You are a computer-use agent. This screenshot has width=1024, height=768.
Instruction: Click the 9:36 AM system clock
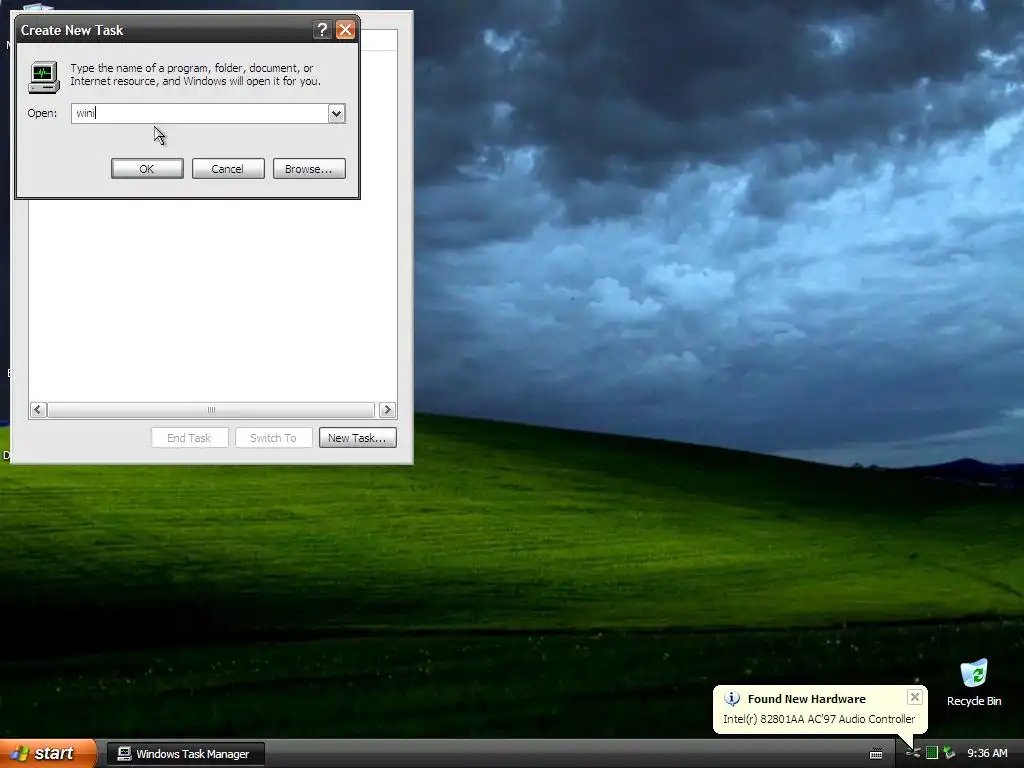pyautogui.click(x=987, y=754)
